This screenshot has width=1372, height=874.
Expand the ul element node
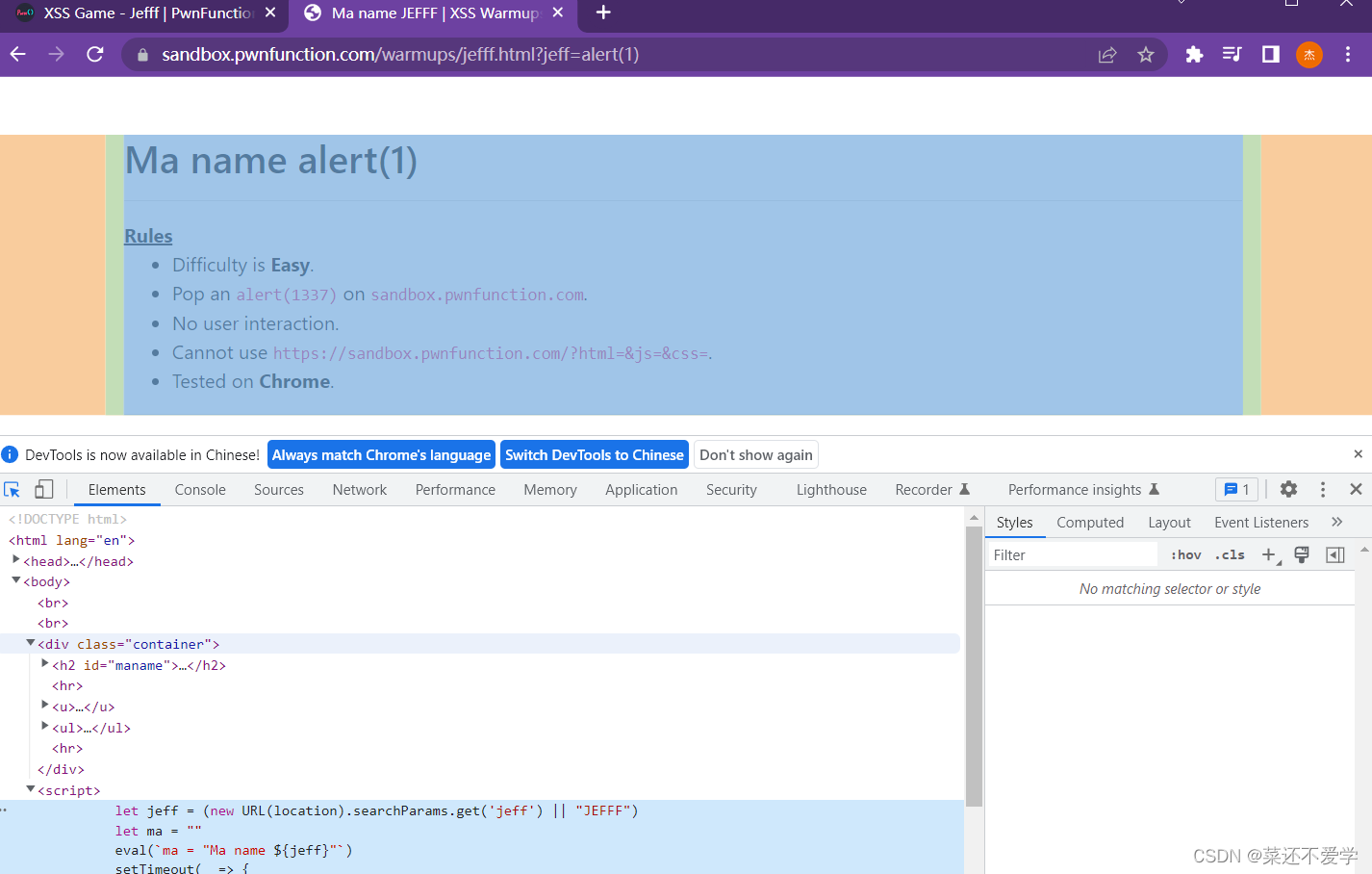[45, 727]
